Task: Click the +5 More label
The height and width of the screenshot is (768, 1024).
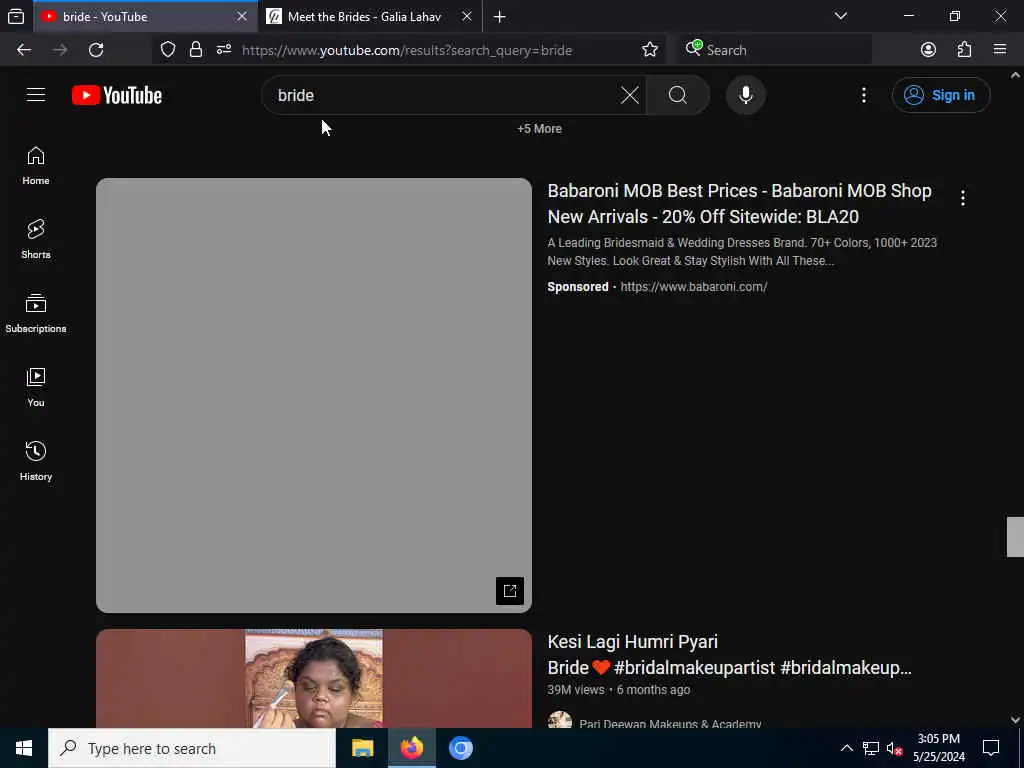Action: (539, 129)
